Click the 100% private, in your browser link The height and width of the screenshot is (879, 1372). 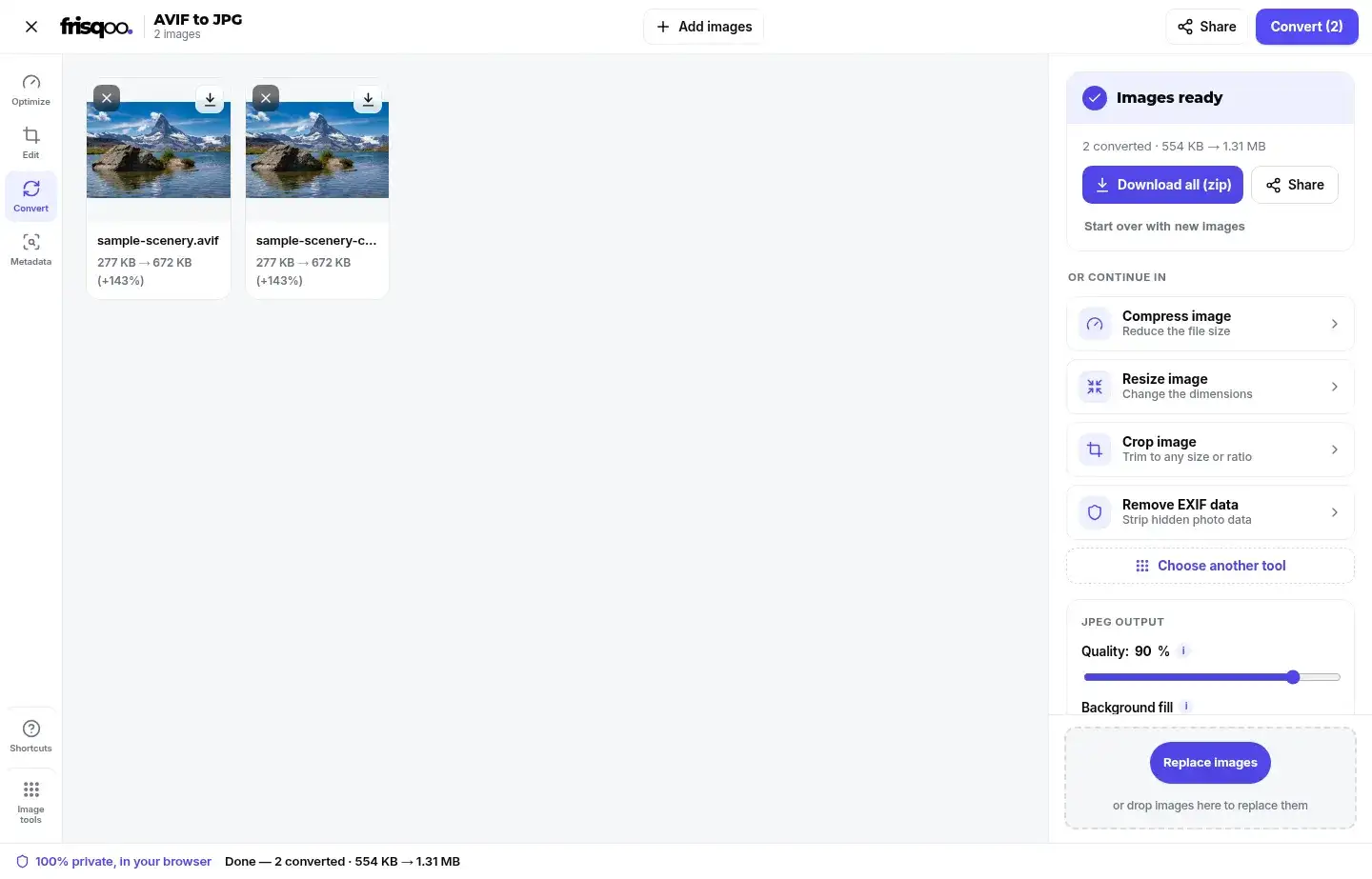click(x=114, y=862)
